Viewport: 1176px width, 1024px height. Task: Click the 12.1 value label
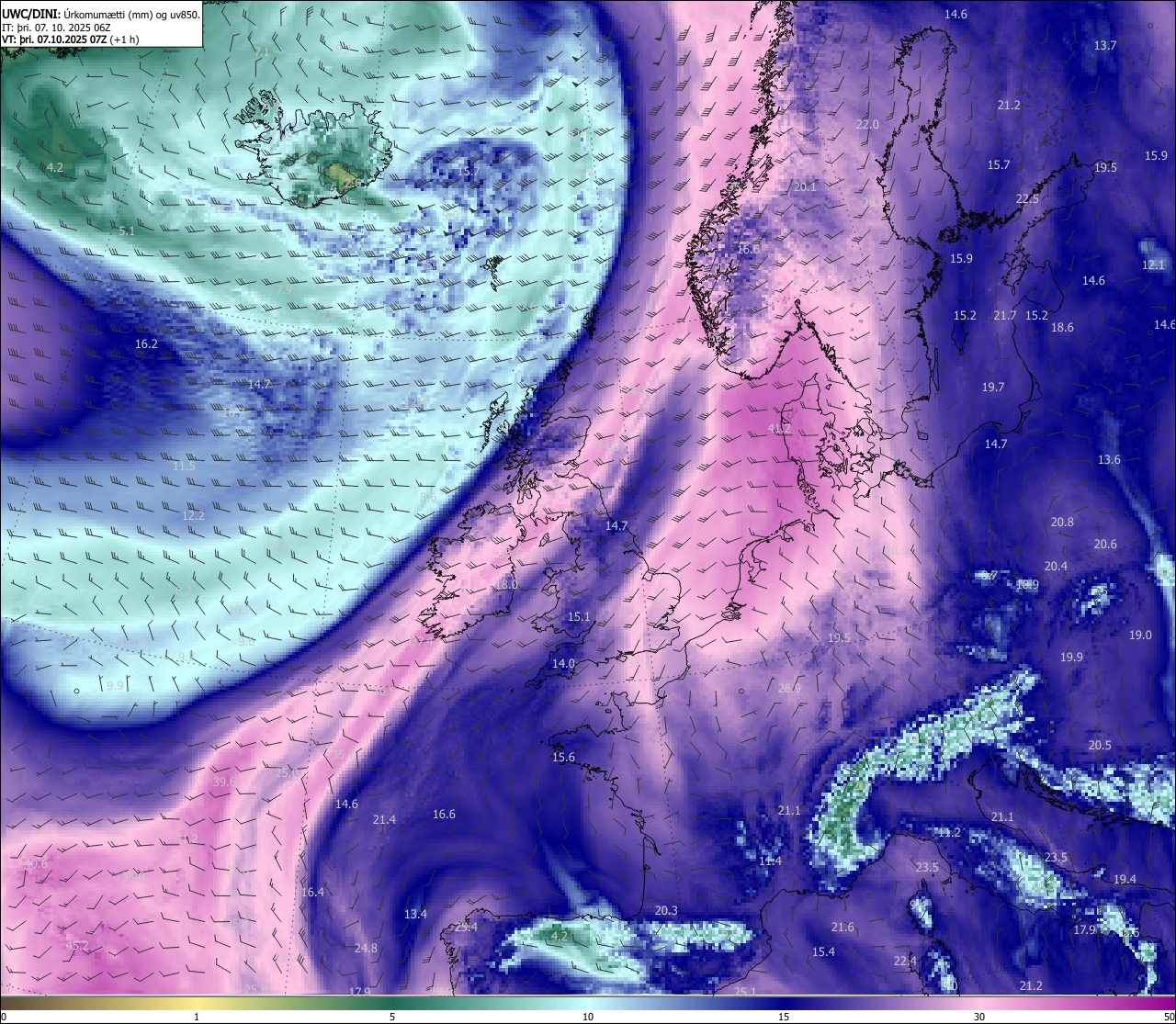point(1153,264)
